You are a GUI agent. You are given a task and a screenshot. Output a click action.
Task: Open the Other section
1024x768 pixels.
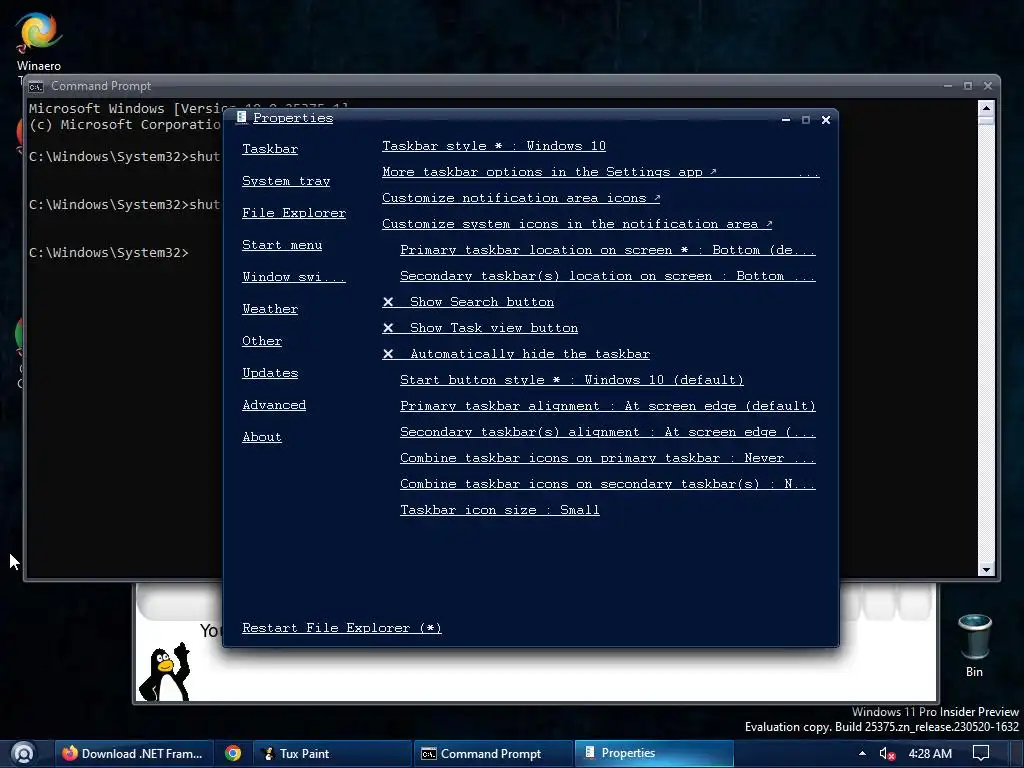[x=262, y=341]
